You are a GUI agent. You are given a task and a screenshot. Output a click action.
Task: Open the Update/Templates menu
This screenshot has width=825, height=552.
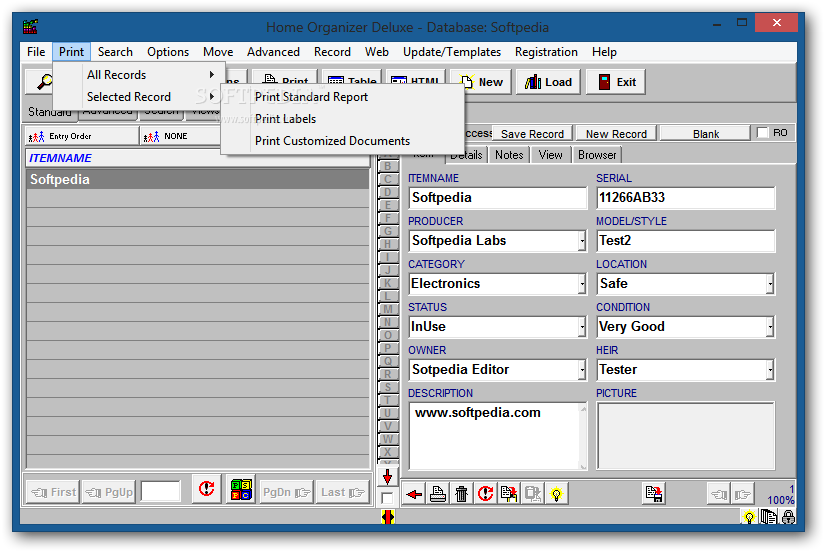tap(451, 52)
